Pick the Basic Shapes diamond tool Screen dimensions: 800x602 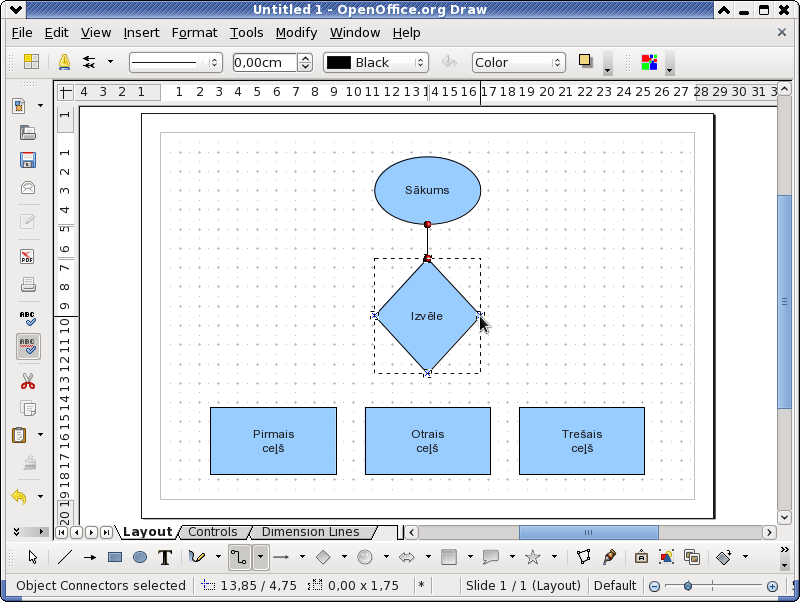click(x=323, y=557)
